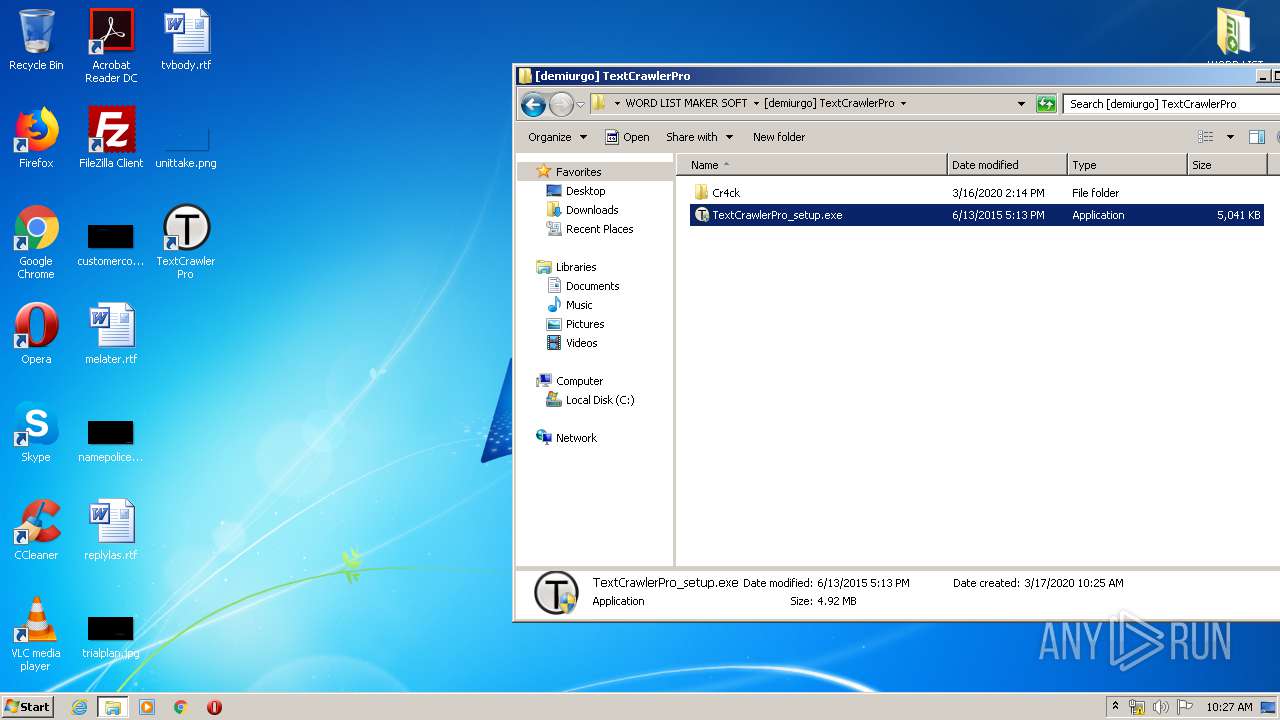Expand WORD LIST MAKER SOFT breadcrumb arrow

pos(756,103)
